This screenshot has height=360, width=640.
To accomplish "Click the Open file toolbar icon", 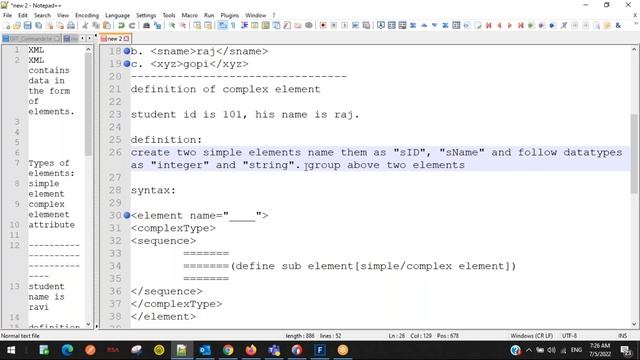I will (x=17, y=25).
